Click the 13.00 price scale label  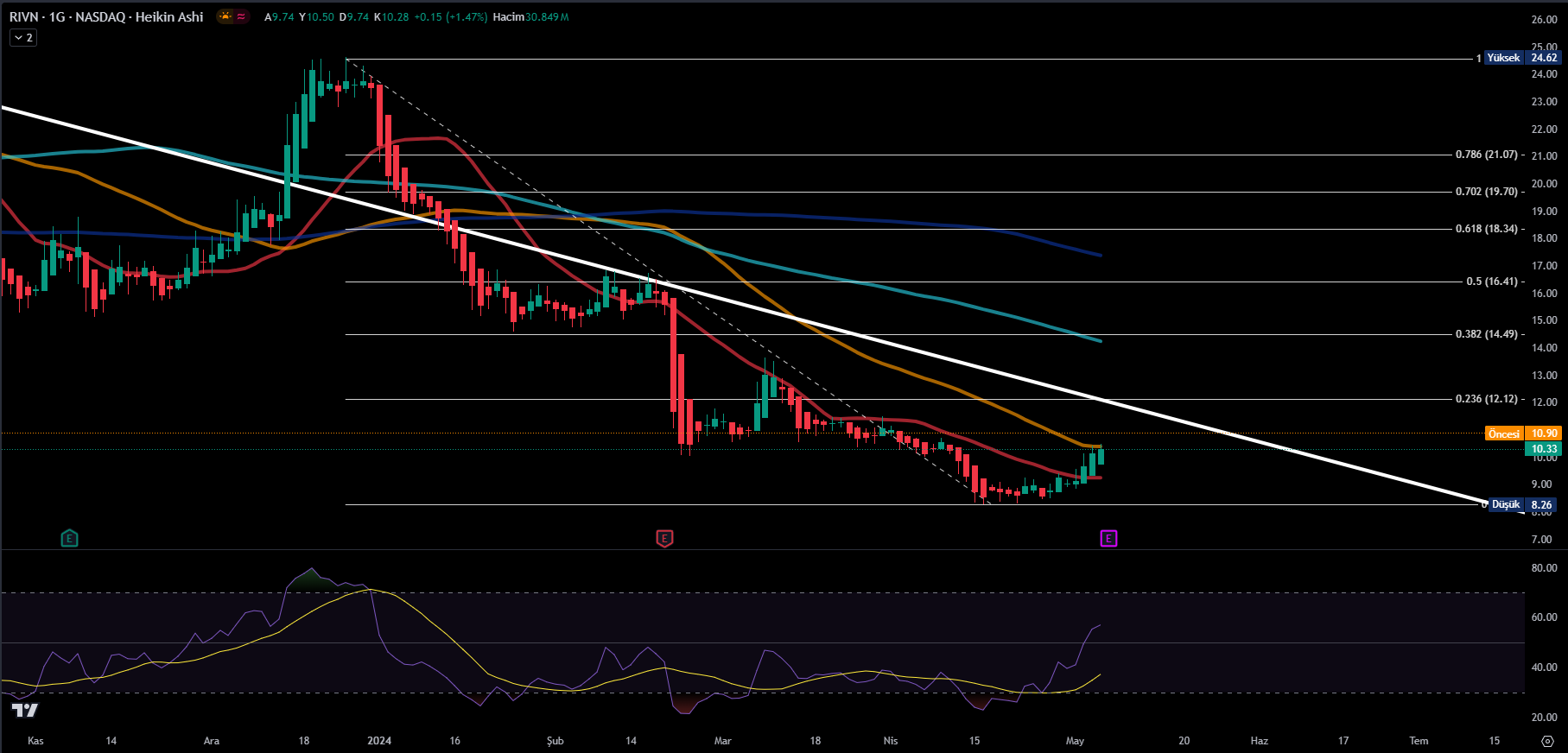(x=1544, y=375)
